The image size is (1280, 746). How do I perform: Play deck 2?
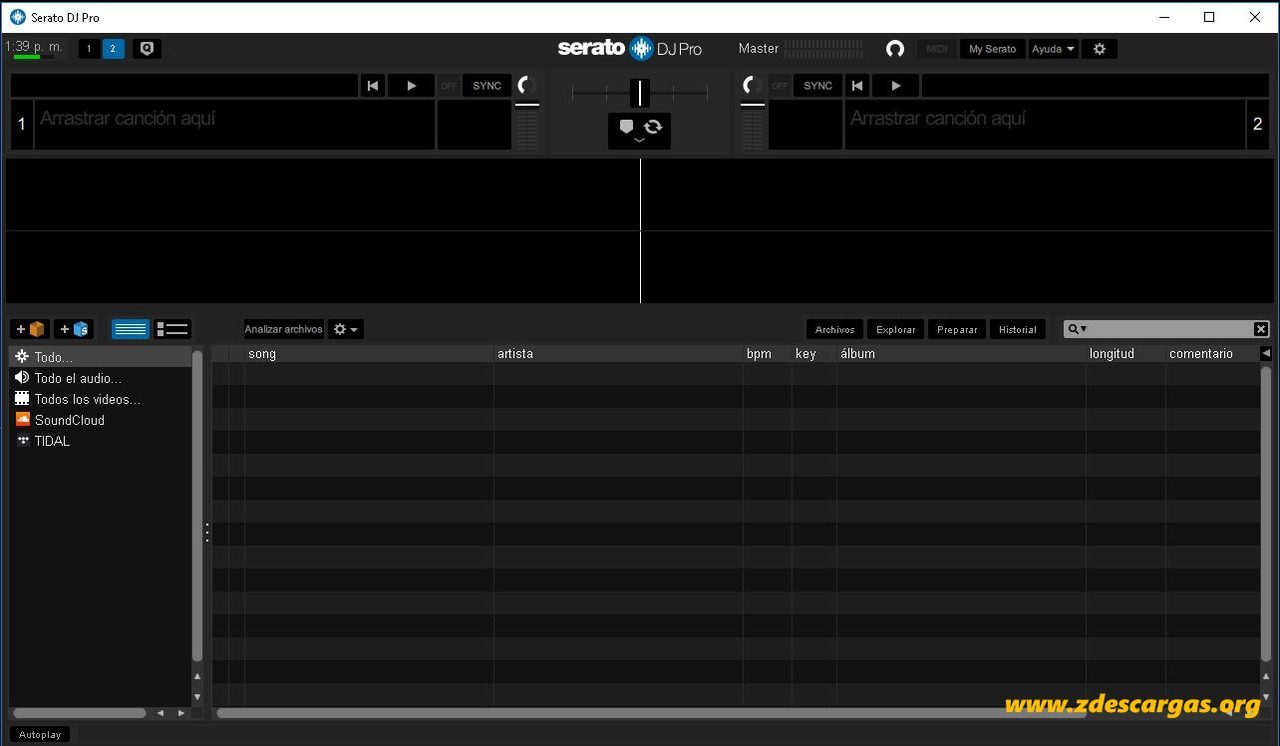pos(896,86)
